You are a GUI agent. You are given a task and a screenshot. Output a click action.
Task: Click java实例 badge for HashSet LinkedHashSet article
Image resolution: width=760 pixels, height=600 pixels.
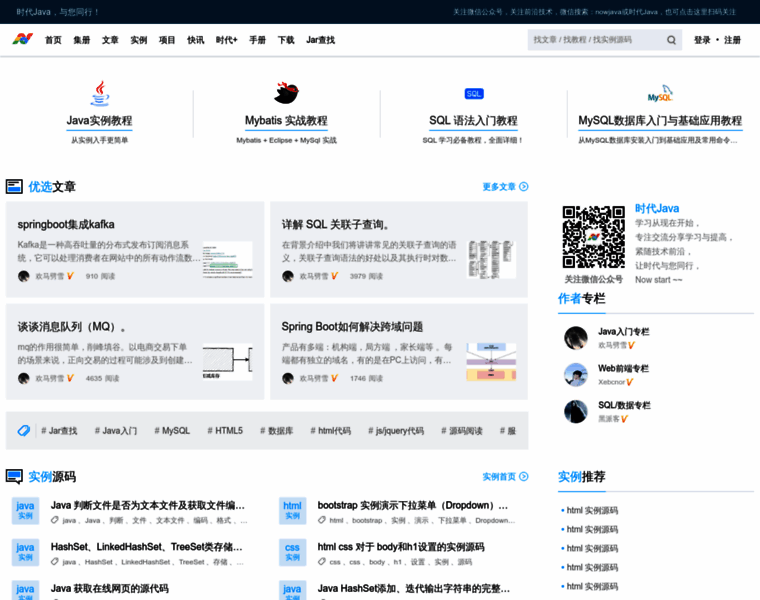[25, 553]
